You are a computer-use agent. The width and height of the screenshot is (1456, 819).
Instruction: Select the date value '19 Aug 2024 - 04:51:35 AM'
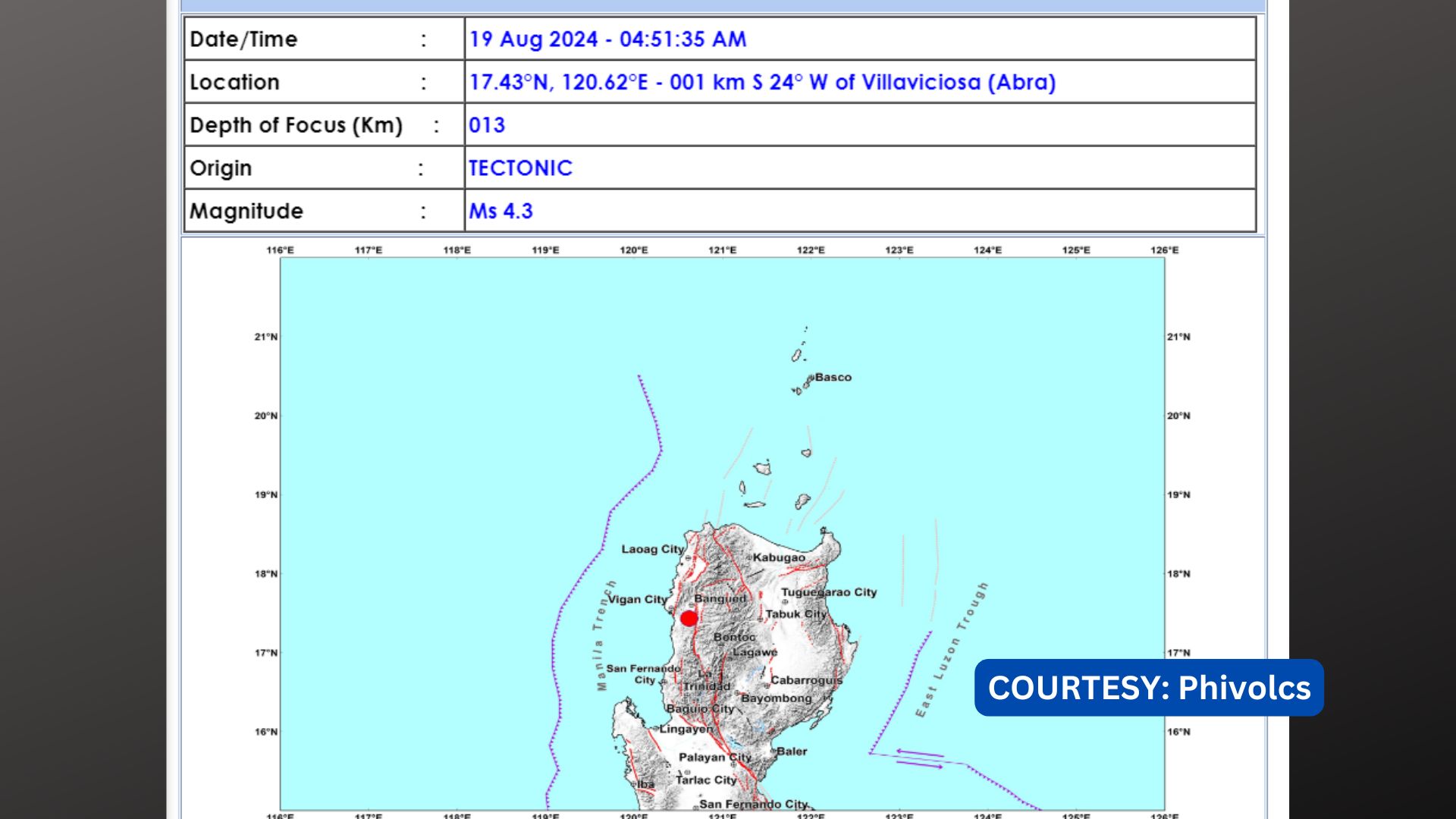pos(607,39)
